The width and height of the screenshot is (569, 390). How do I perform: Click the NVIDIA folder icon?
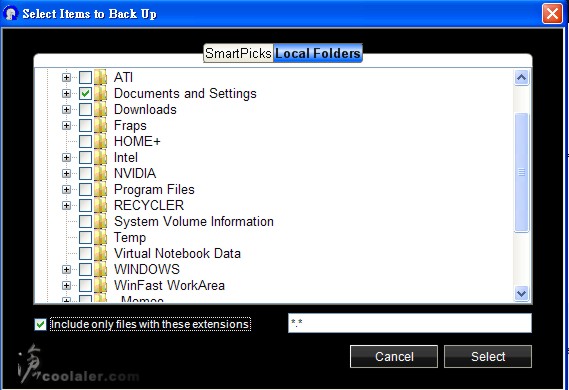point(101,173)
